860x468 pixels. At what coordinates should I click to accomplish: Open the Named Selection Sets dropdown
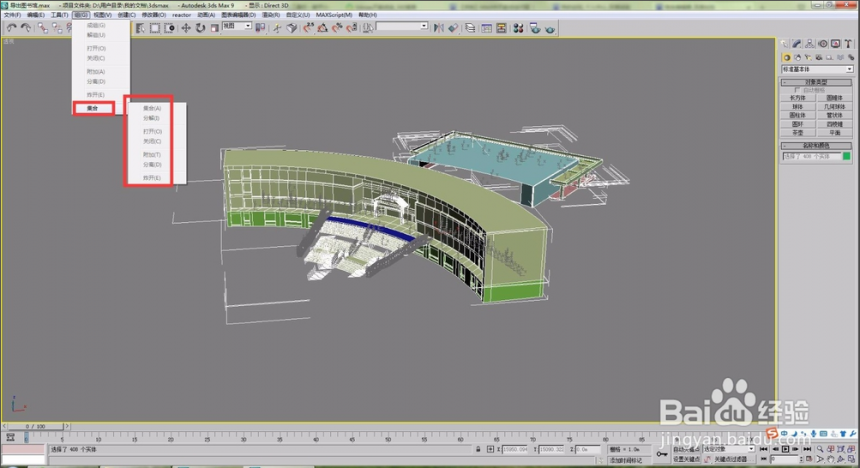402,26
